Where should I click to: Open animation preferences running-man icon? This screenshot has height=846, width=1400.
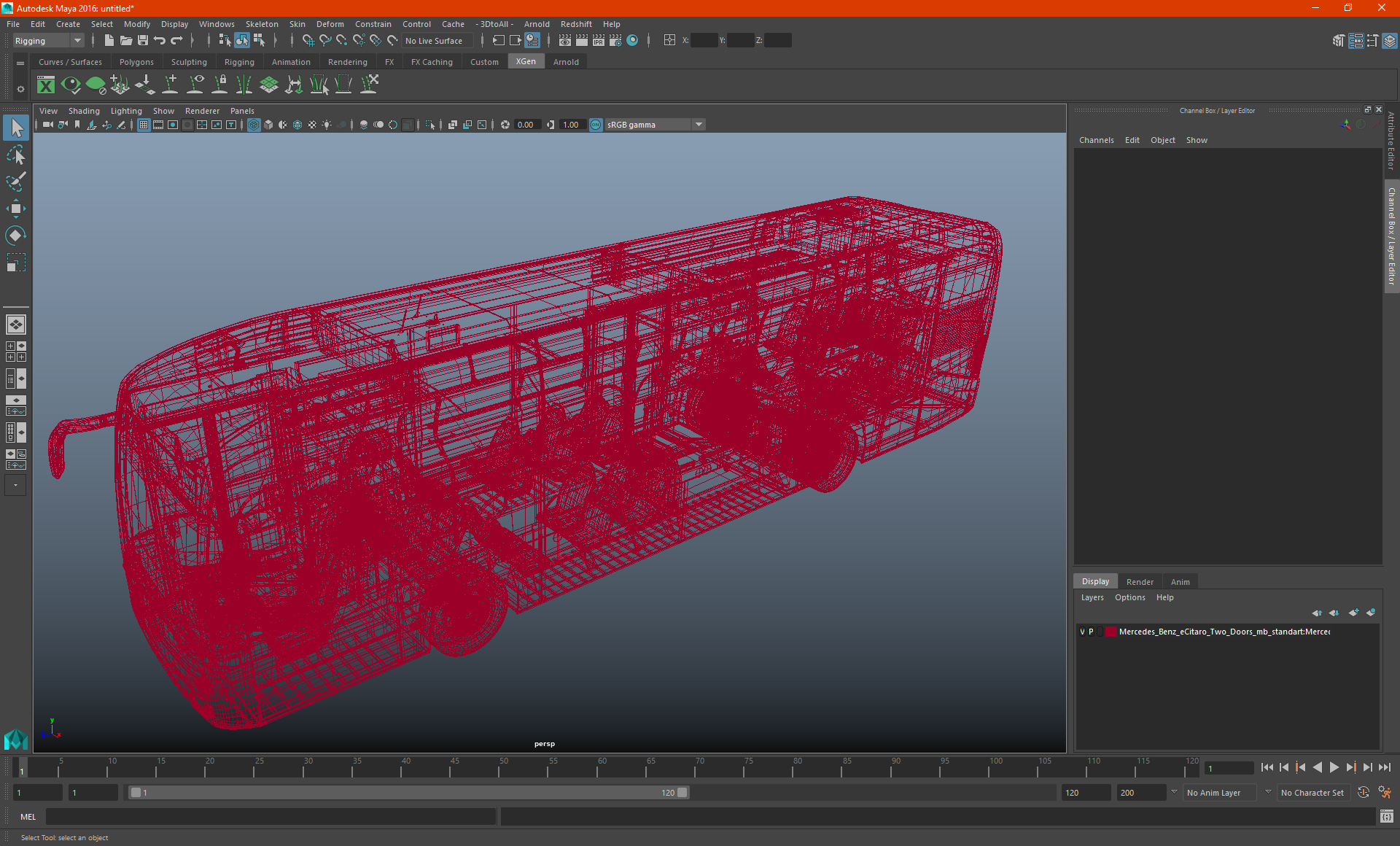[x=1385, y=793]
